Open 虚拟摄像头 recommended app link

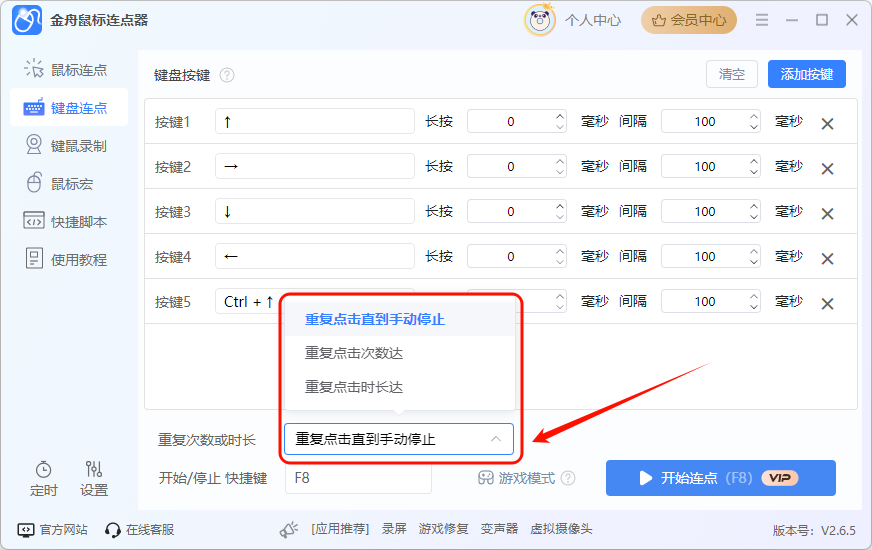pyautogui.click(x=561, y=529)
